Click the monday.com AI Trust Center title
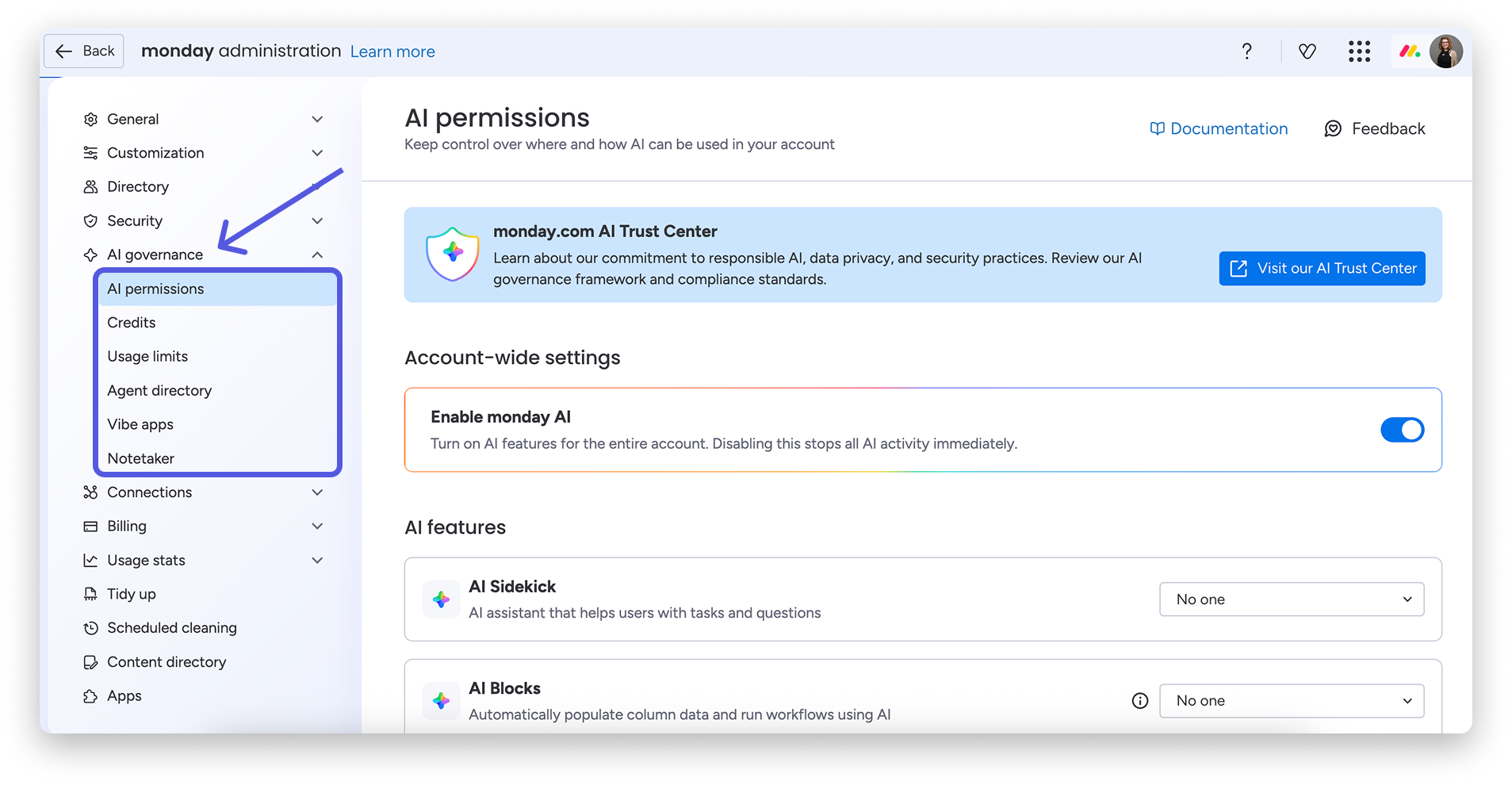Image resolution: width=1512 pixels, height=785 pixels. [605, 232]
